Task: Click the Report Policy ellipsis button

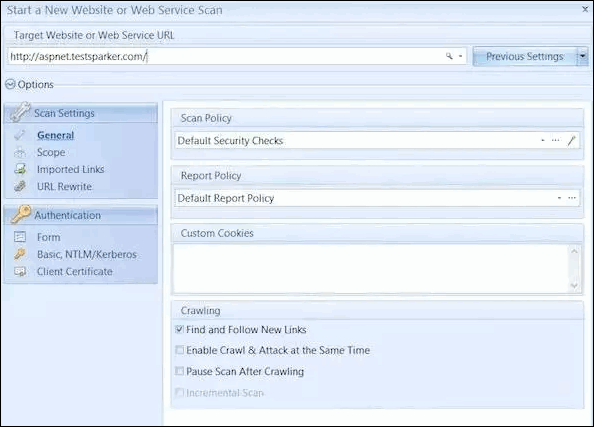Action: click(x=572, y=198)
